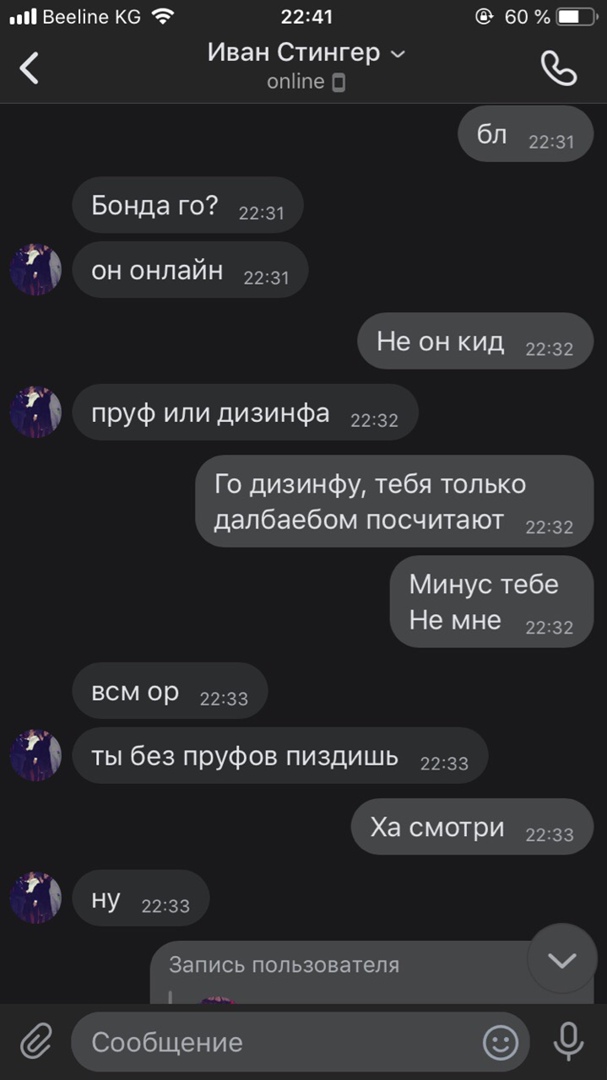The width and height of the screenshot is (607, 1080).
Task: Tap avatar beside 'пруф или дизинфа'
Action: 35,412
